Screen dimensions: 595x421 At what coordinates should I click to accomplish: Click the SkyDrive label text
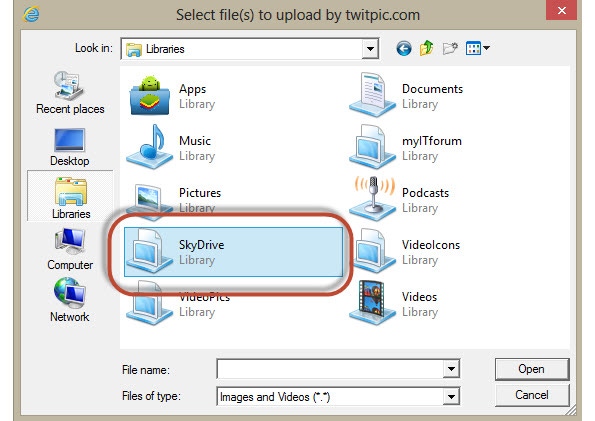pos(201,245)
